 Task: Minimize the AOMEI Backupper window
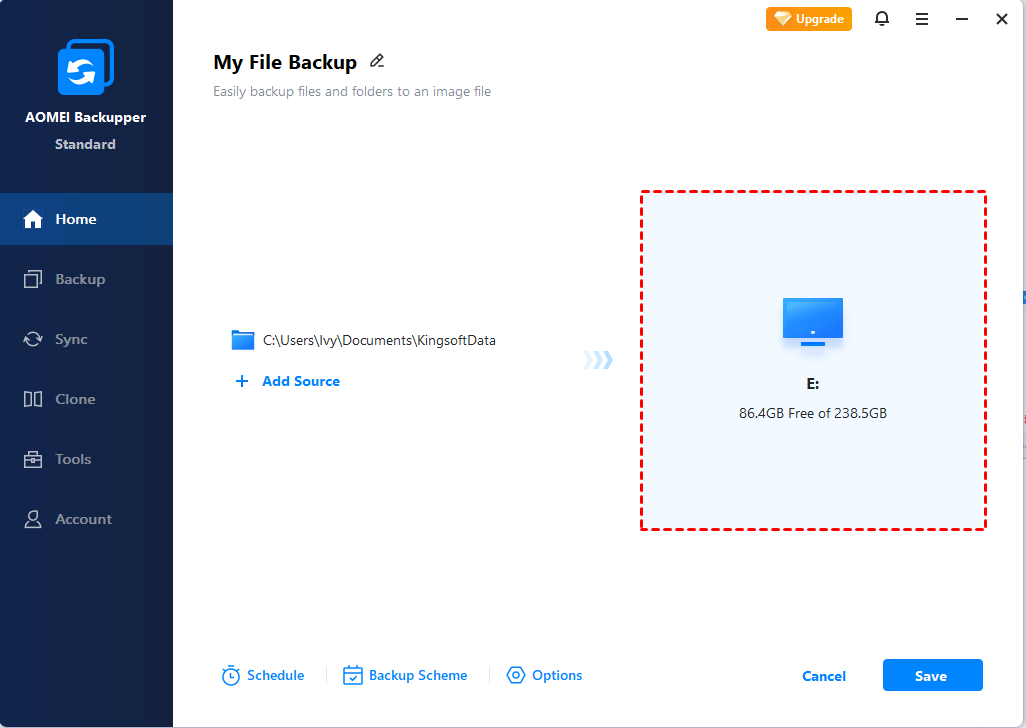click(961, 19)
